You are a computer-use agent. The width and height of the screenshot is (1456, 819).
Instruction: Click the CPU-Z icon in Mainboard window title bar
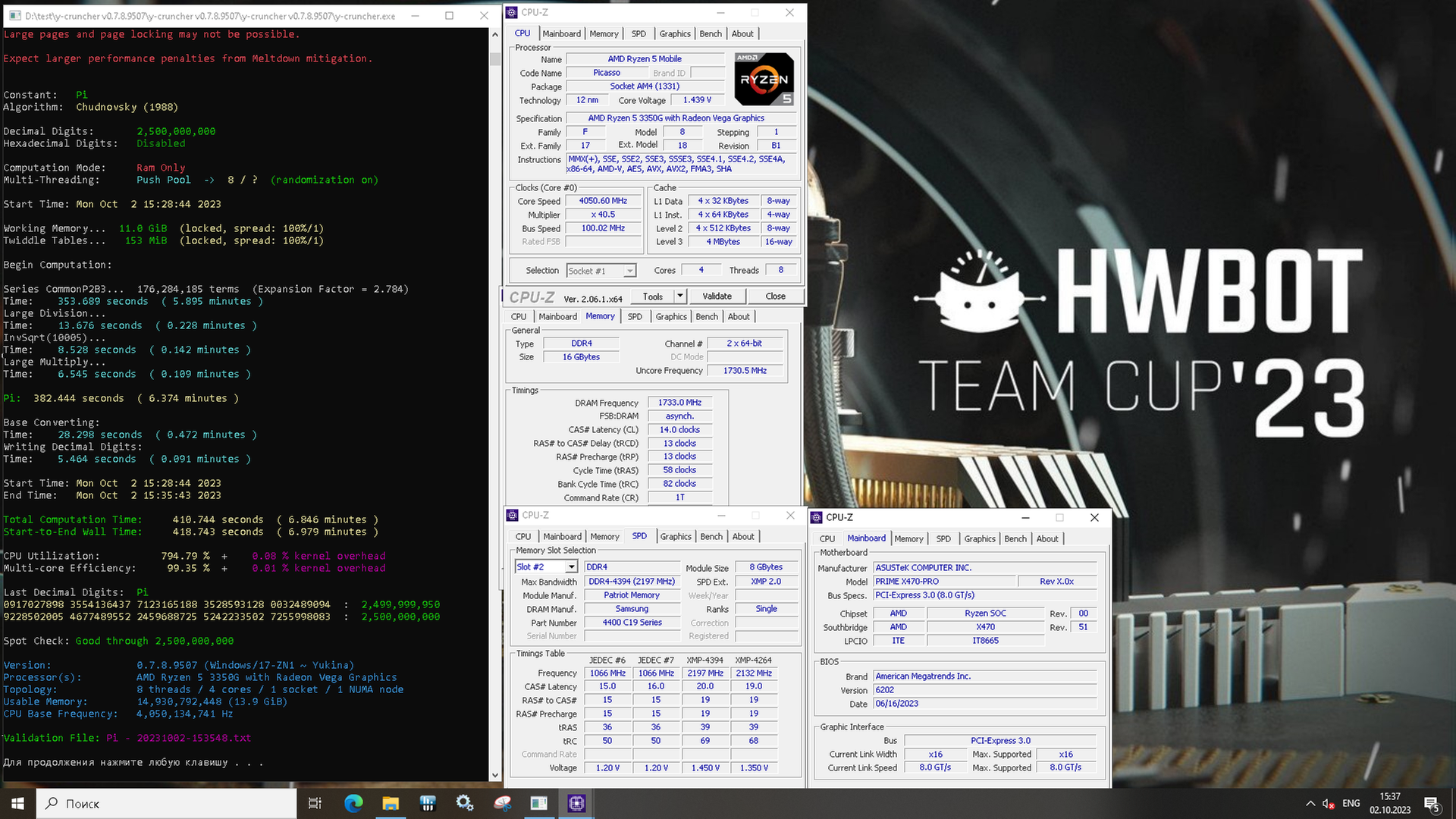coord(817,517)
